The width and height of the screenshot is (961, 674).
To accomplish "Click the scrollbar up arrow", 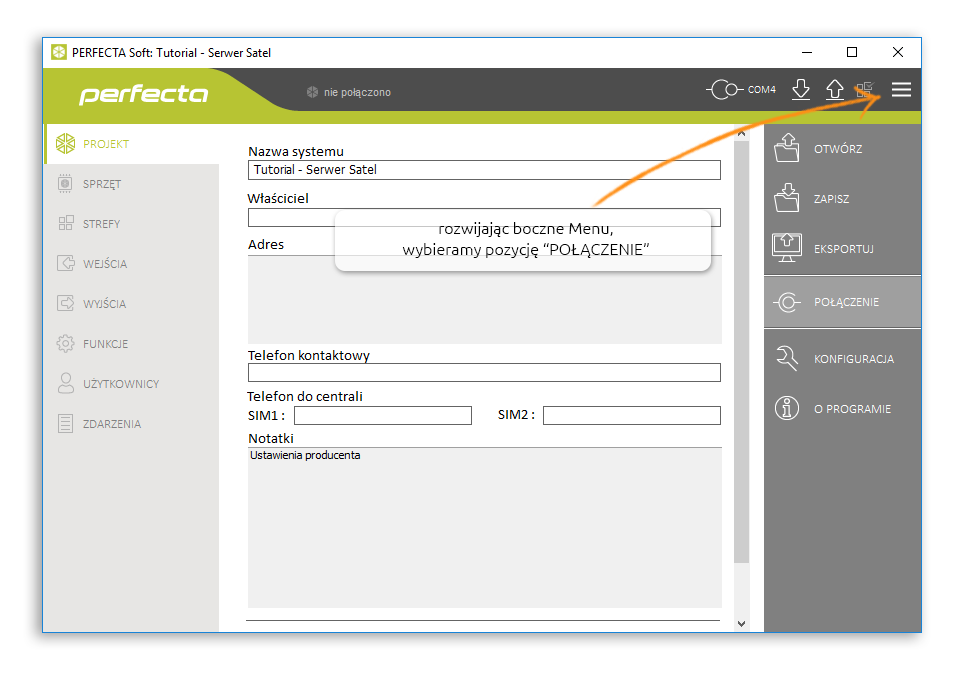I will [x=742, y=133].
